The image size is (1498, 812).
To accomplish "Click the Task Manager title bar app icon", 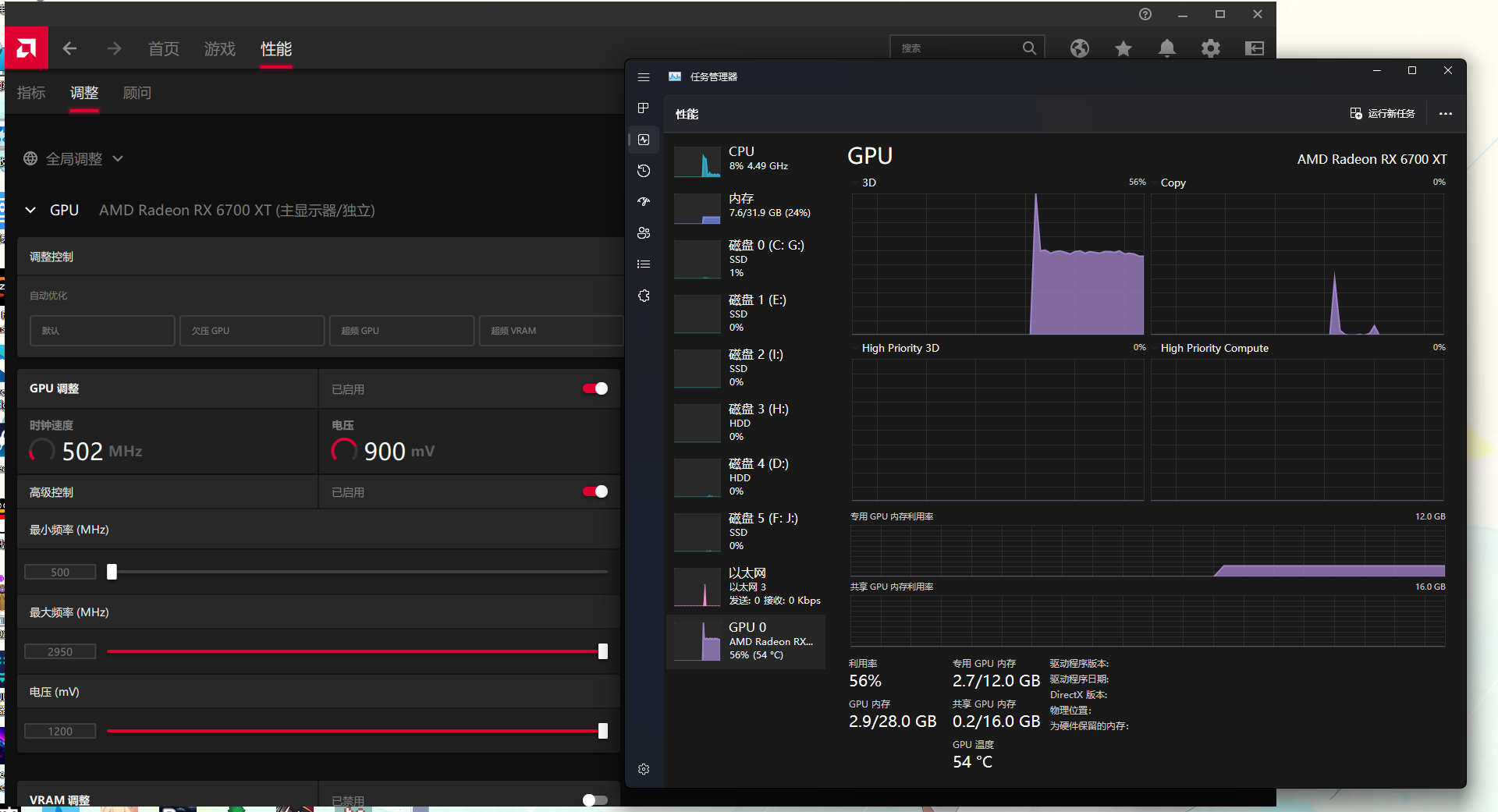I will pos(675,76).
